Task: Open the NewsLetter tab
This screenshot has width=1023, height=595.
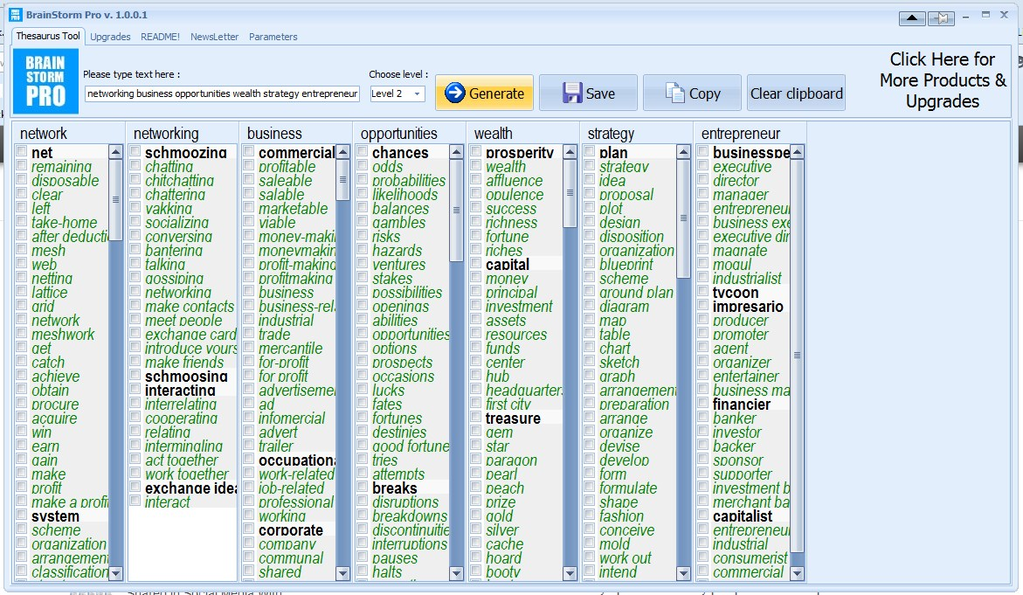Action: click(215, 37)
